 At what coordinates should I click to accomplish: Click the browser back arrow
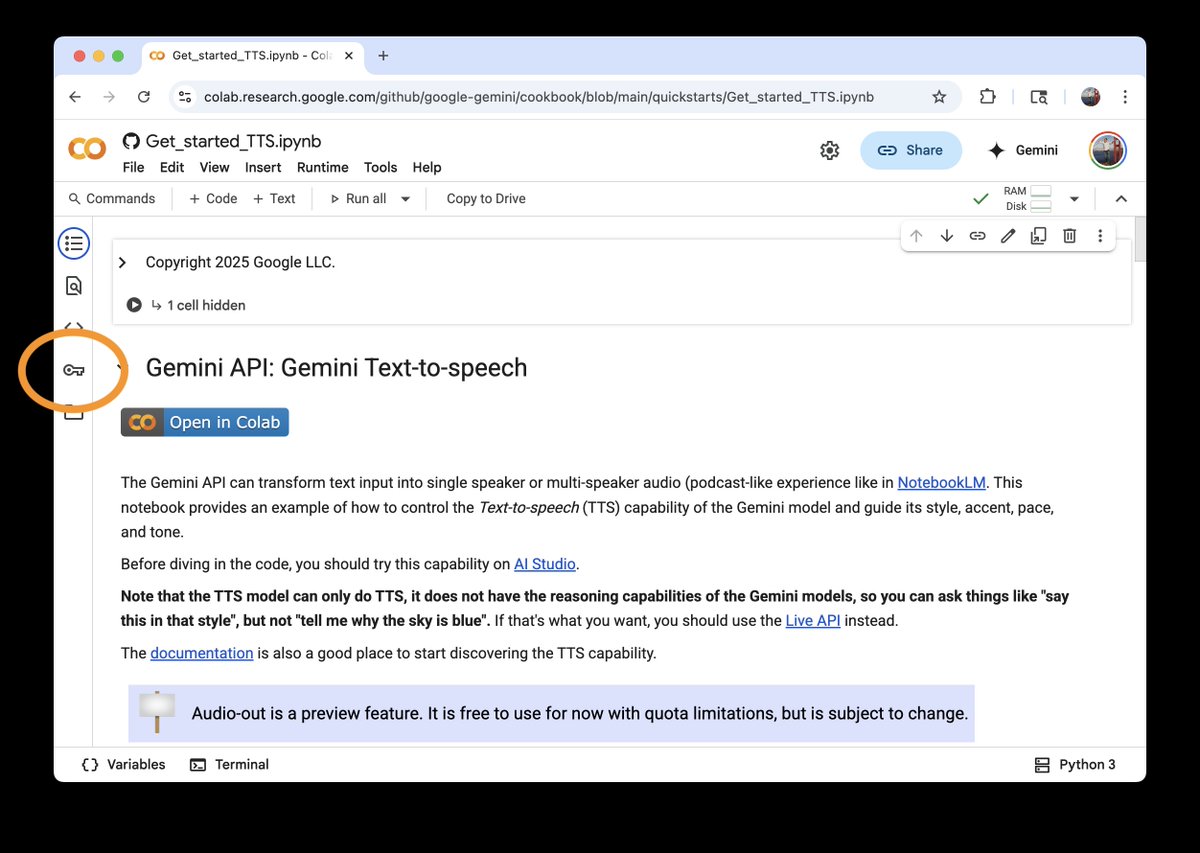point(75,97)
